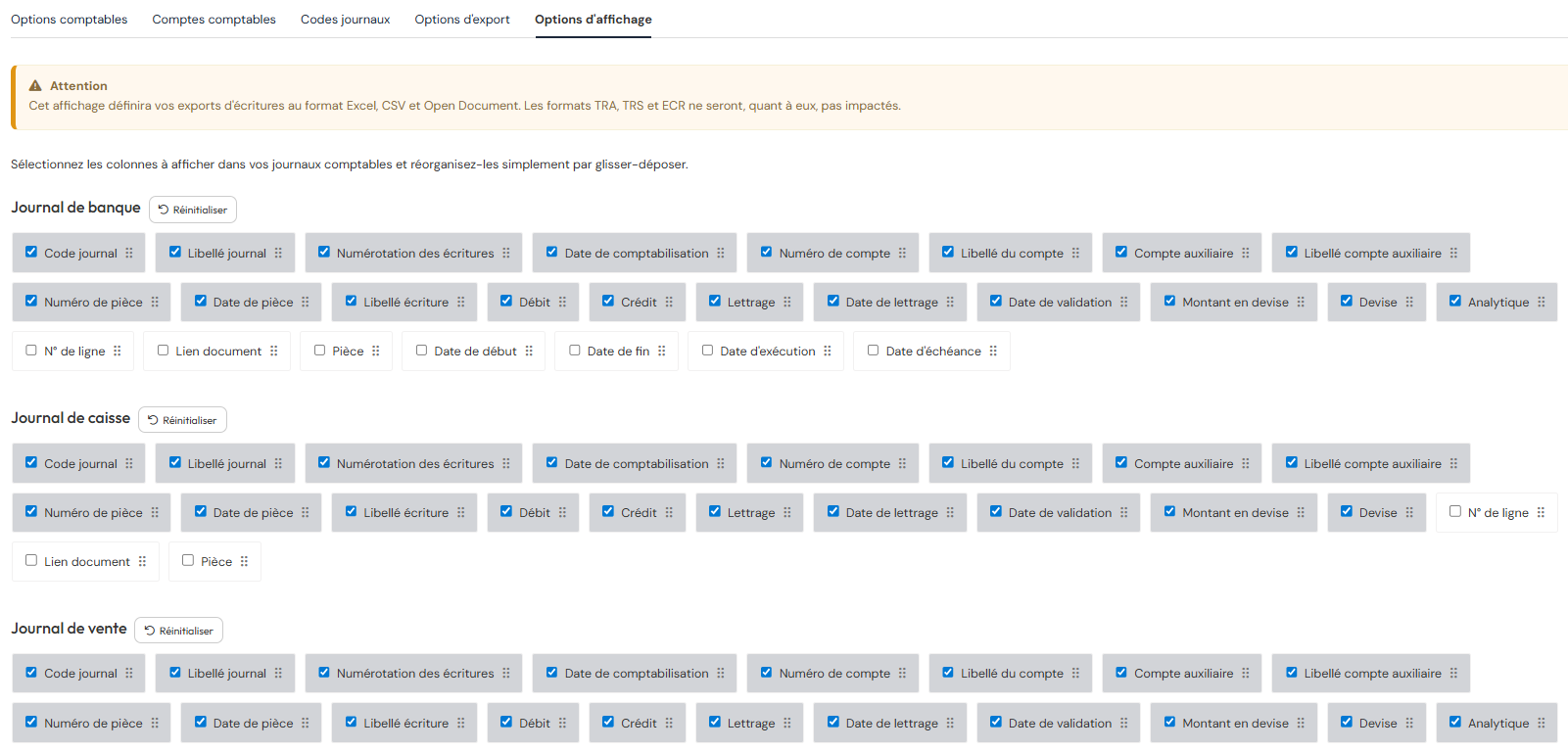
Task: Reset Journal de banque columns with Réinitialiser
Action: click(193, 210)
